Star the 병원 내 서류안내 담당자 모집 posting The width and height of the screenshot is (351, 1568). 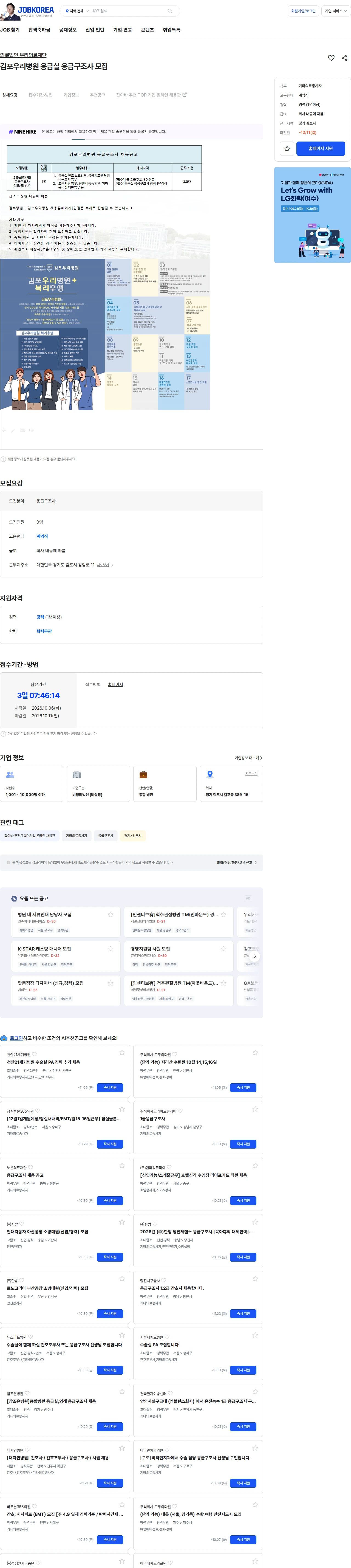click(110, 914)
